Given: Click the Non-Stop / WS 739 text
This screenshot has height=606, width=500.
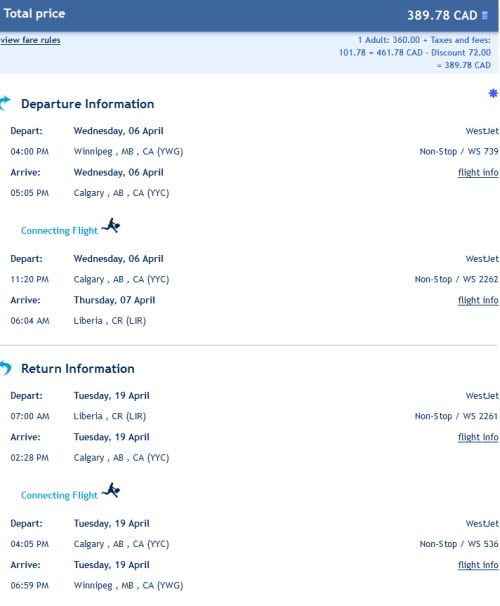Looking at the screenshot, I should (x=459, y=152).
